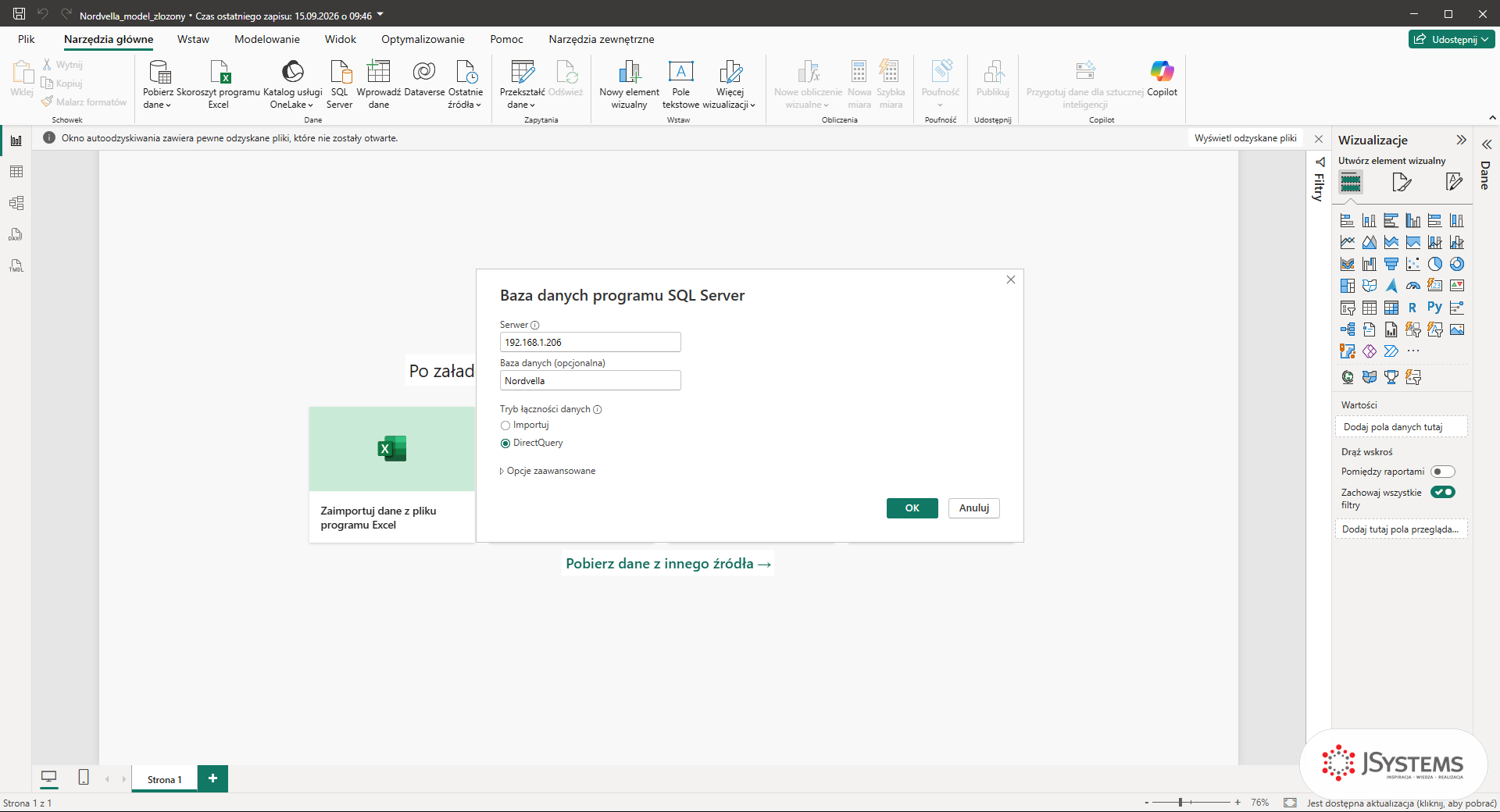
Task: Confirm the dialog with OK
Action: [912, 508]
